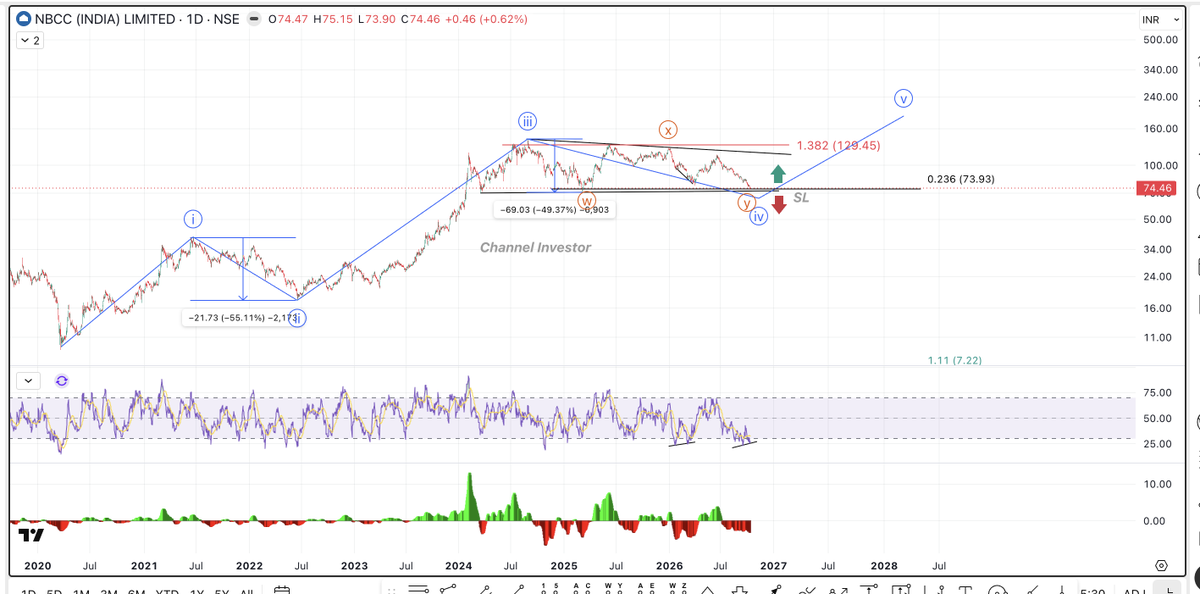Click the grey market status pill beside NSE
This screenshot has height=594, width=1200.
pos(254,19)
